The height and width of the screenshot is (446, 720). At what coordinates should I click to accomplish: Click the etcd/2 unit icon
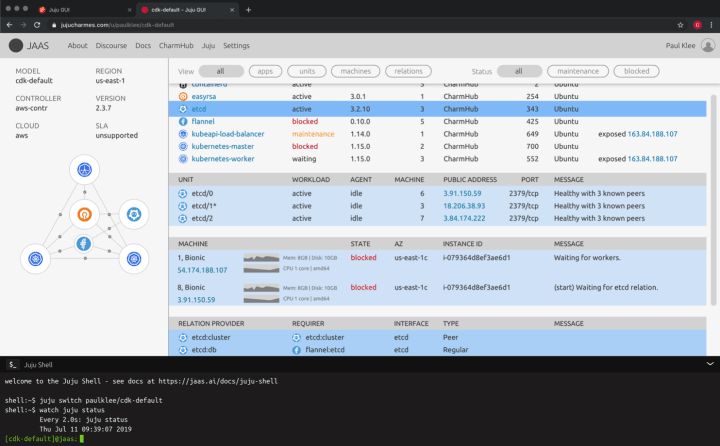coord(182,218)
